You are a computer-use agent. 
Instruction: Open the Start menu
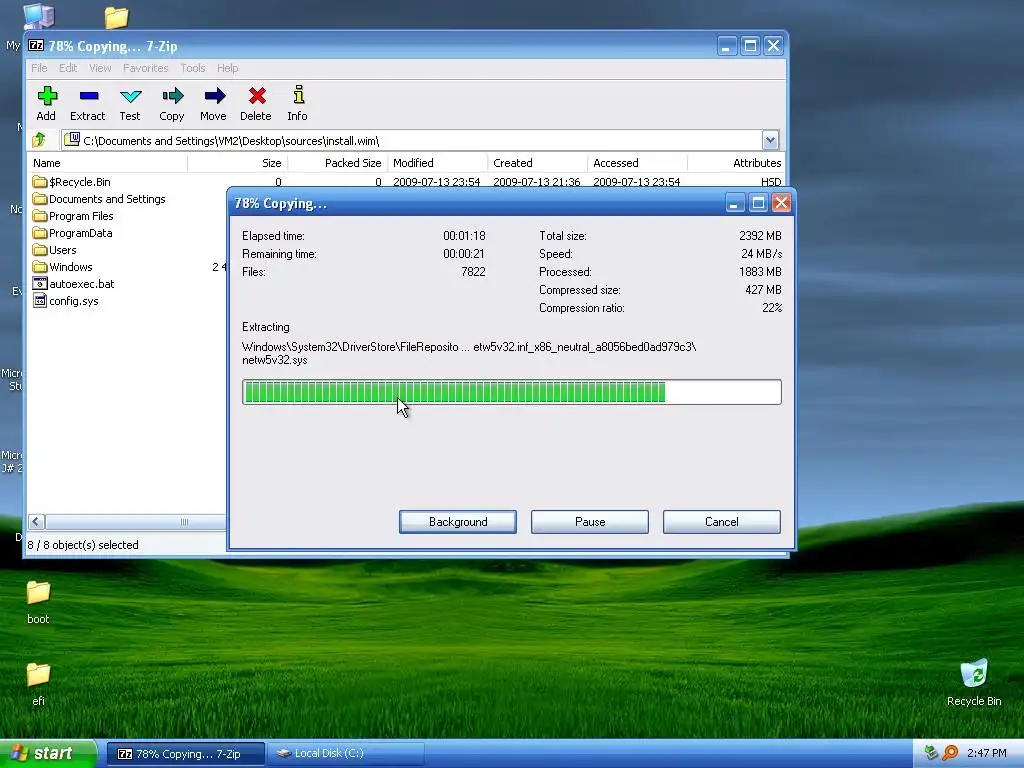click(x=48, y=754)
